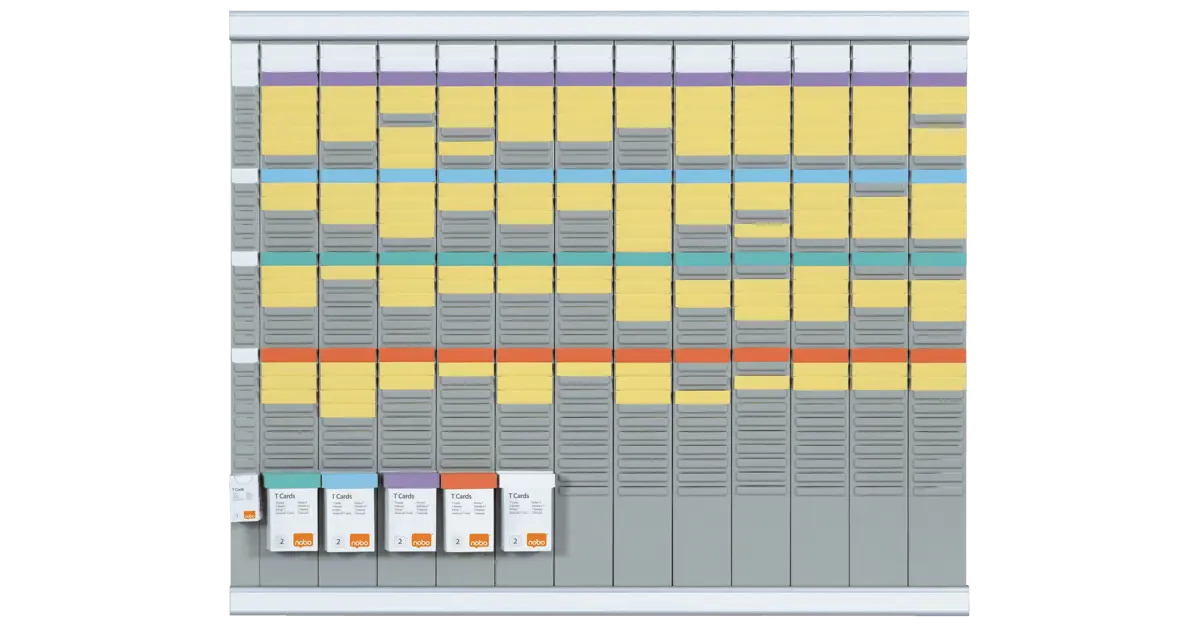
Task: Click the number "2" on the orange-topped pack
Action: pos(456,542)
